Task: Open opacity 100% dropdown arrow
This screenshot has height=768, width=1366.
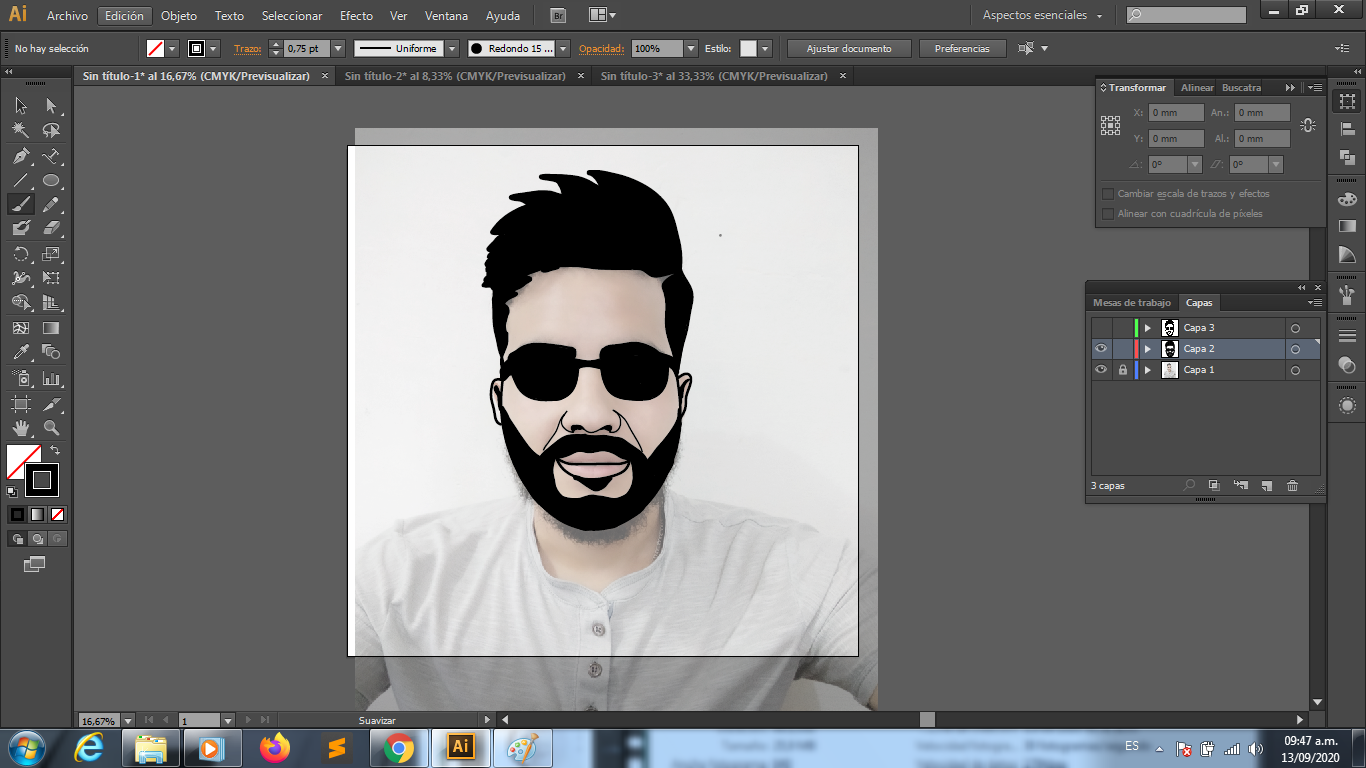Action: [x=690, y=48]
